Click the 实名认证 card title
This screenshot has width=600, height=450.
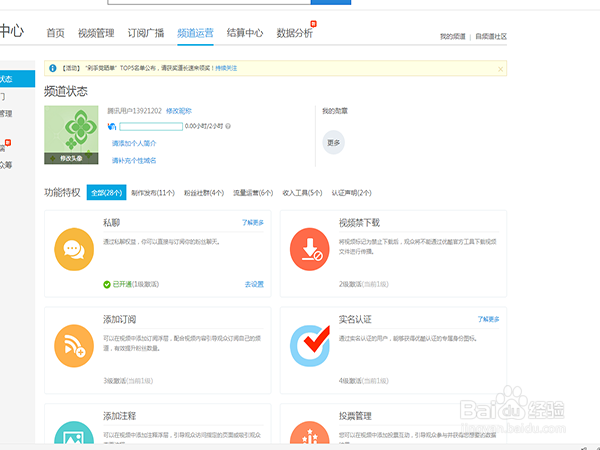[x=355, y=319]
